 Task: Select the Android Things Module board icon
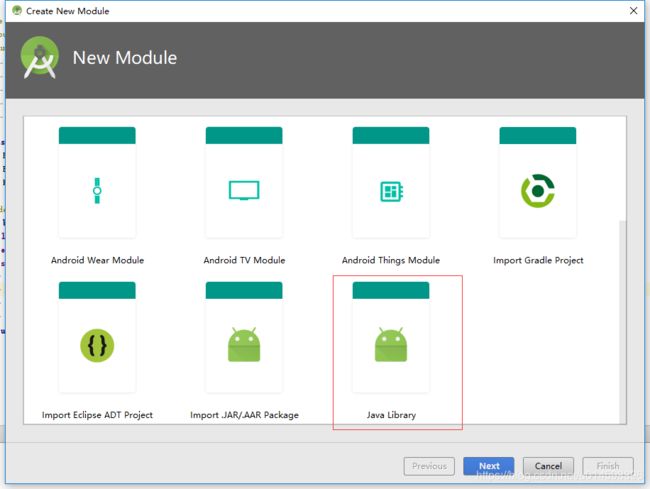(x=391, y=191)
